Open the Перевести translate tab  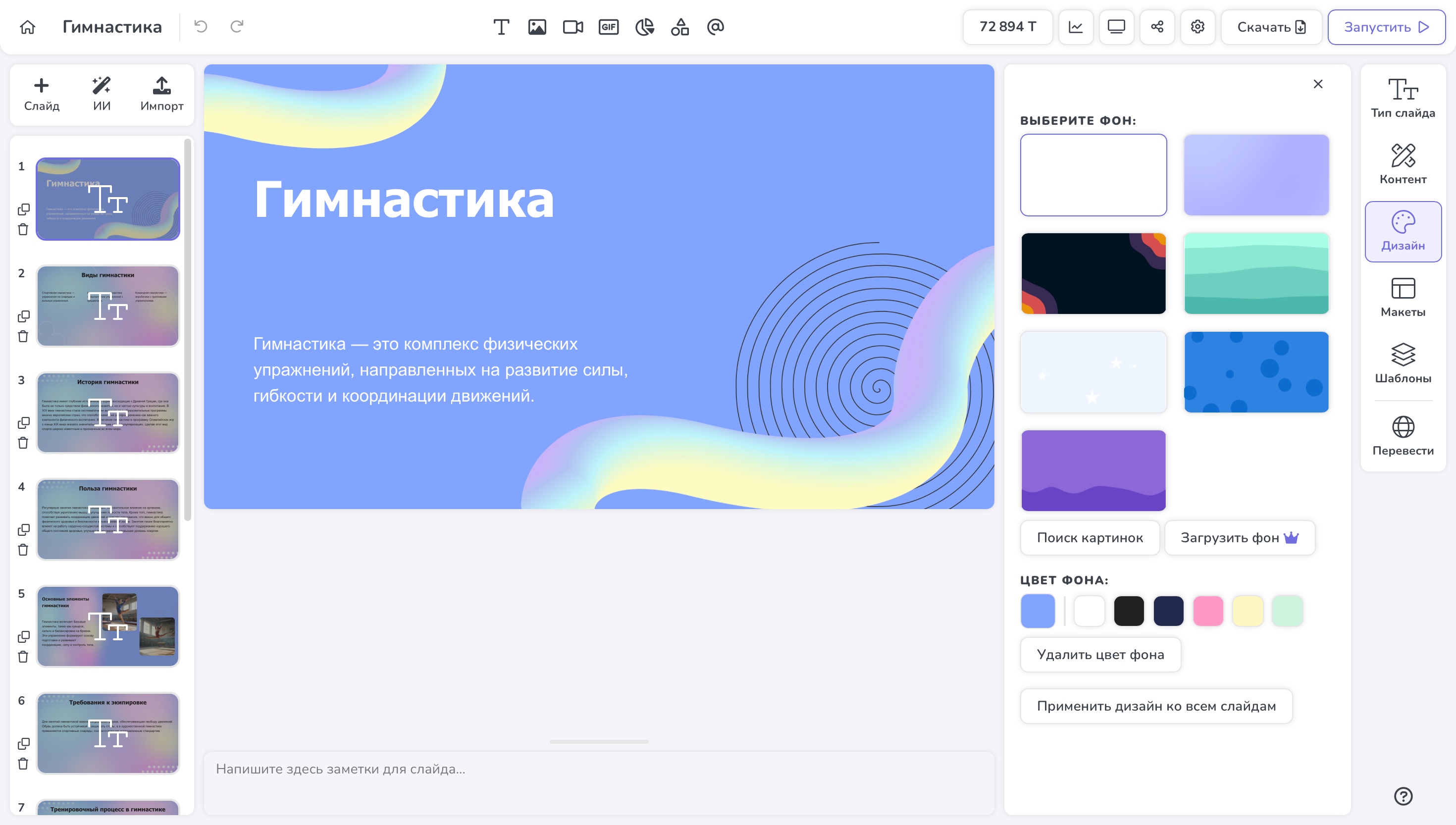click(1403, 436)
